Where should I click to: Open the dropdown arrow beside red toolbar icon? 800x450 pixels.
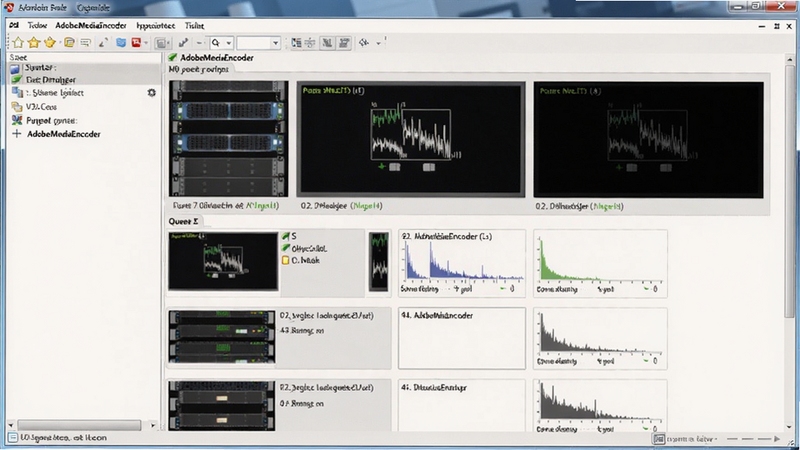[146, 43]
